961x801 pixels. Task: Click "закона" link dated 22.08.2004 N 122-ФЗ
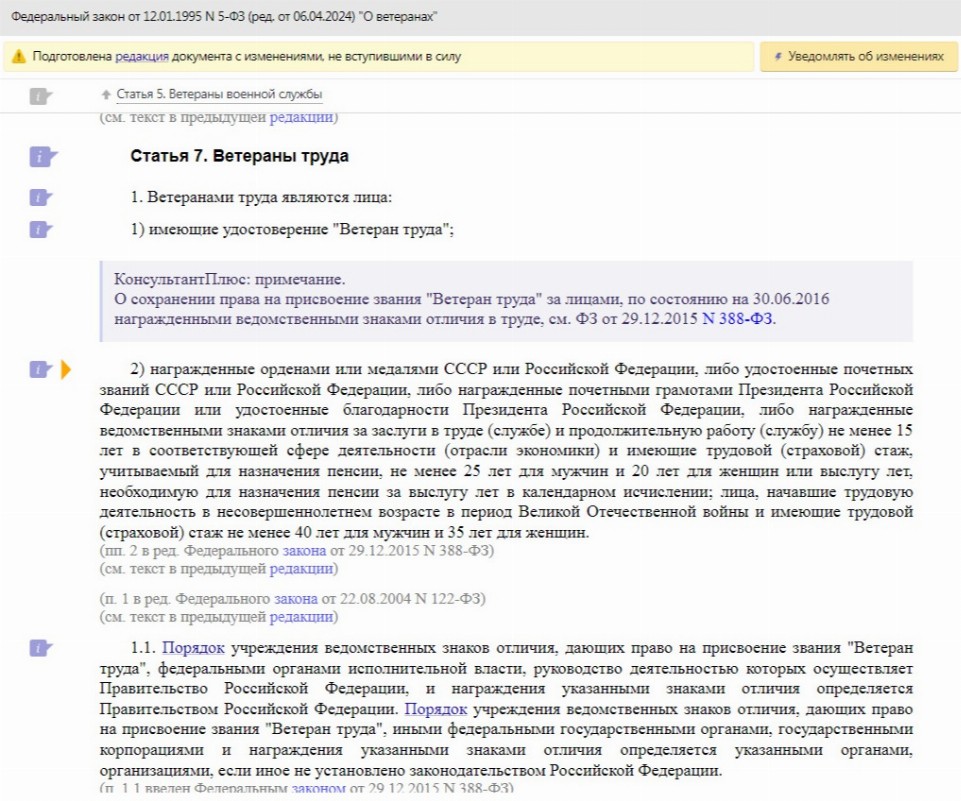296,599
